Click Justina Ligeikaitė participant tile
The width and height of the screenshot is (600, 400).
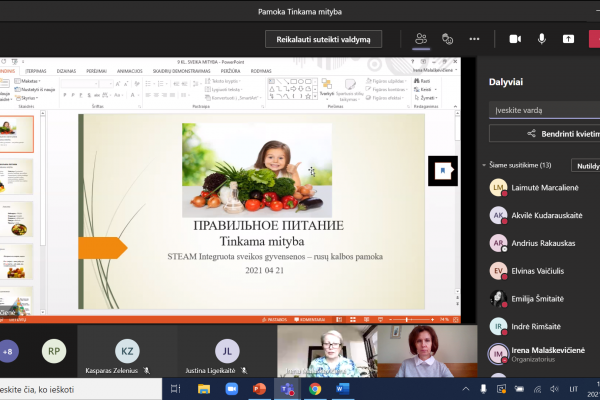tap(227, 351)
